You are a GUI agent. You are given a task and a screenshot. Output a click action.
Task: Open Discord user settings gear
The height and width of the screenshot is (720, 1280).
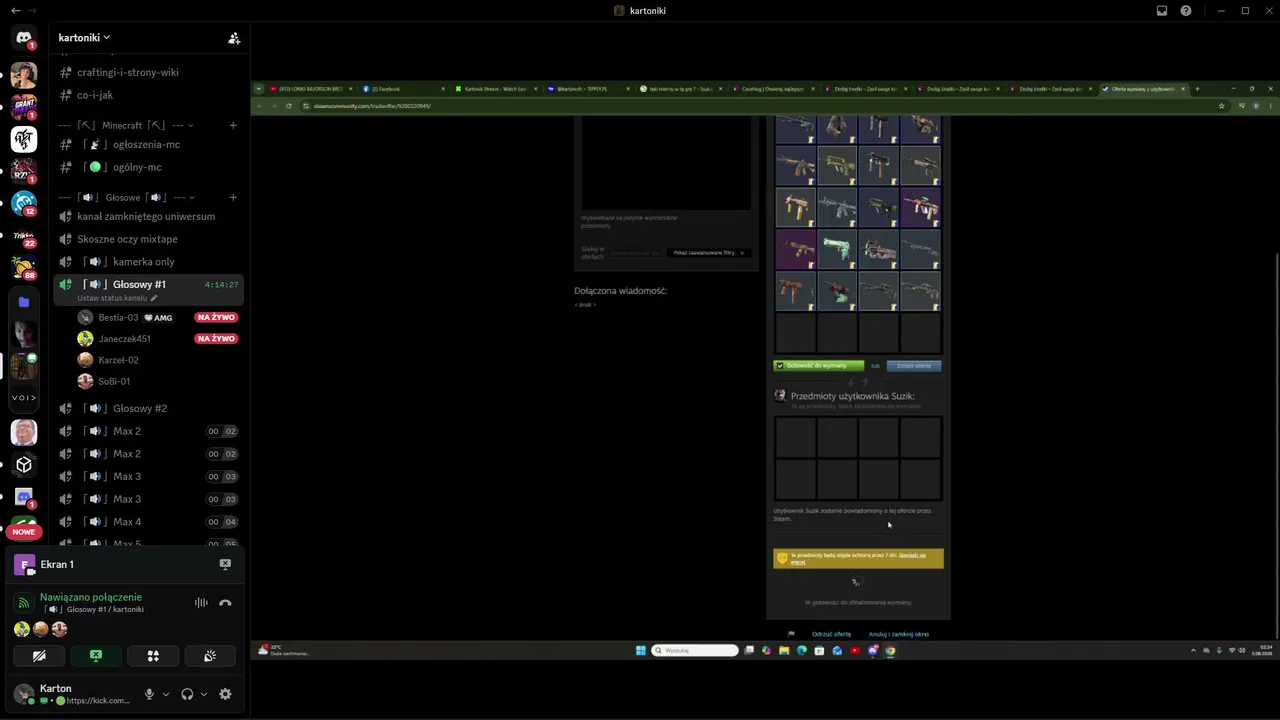pos(225,694)
